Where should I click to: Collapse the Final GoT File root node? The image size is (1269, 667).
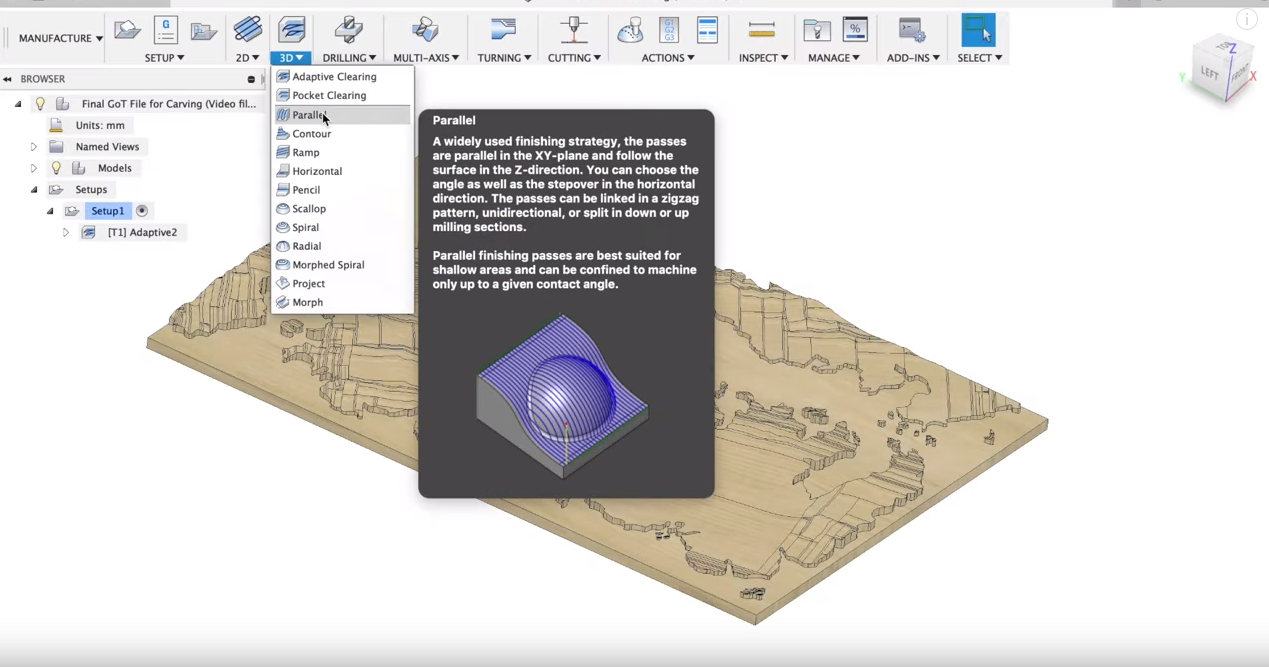[x=18, y=104]
